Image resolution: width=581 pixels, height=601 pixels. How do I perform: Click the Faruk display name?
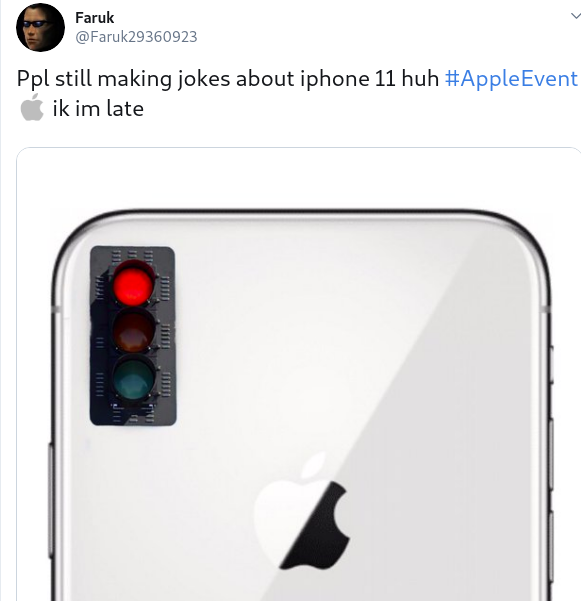coord(95,18)
